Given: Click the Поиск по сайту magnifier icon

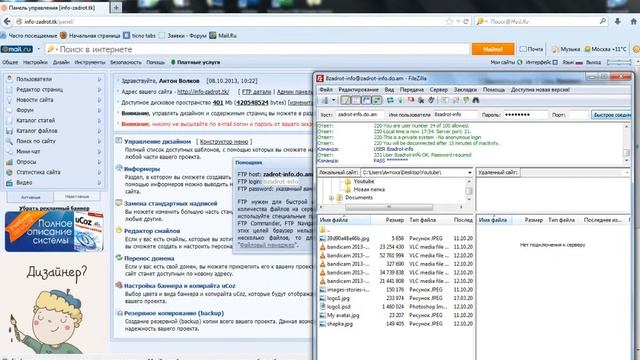Looking at the screenshot, I should point(9,141).
